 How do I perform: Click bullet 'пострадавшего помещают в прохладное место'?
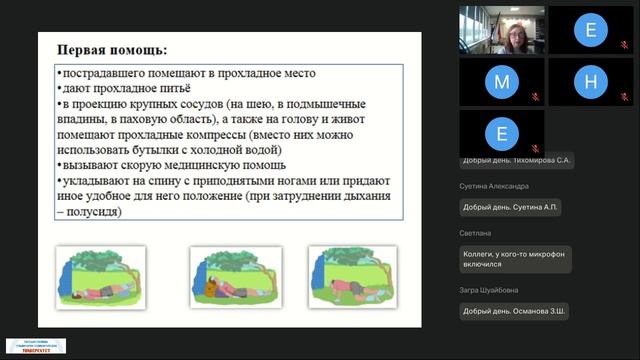pyautogui.click(x=187, y=73)
